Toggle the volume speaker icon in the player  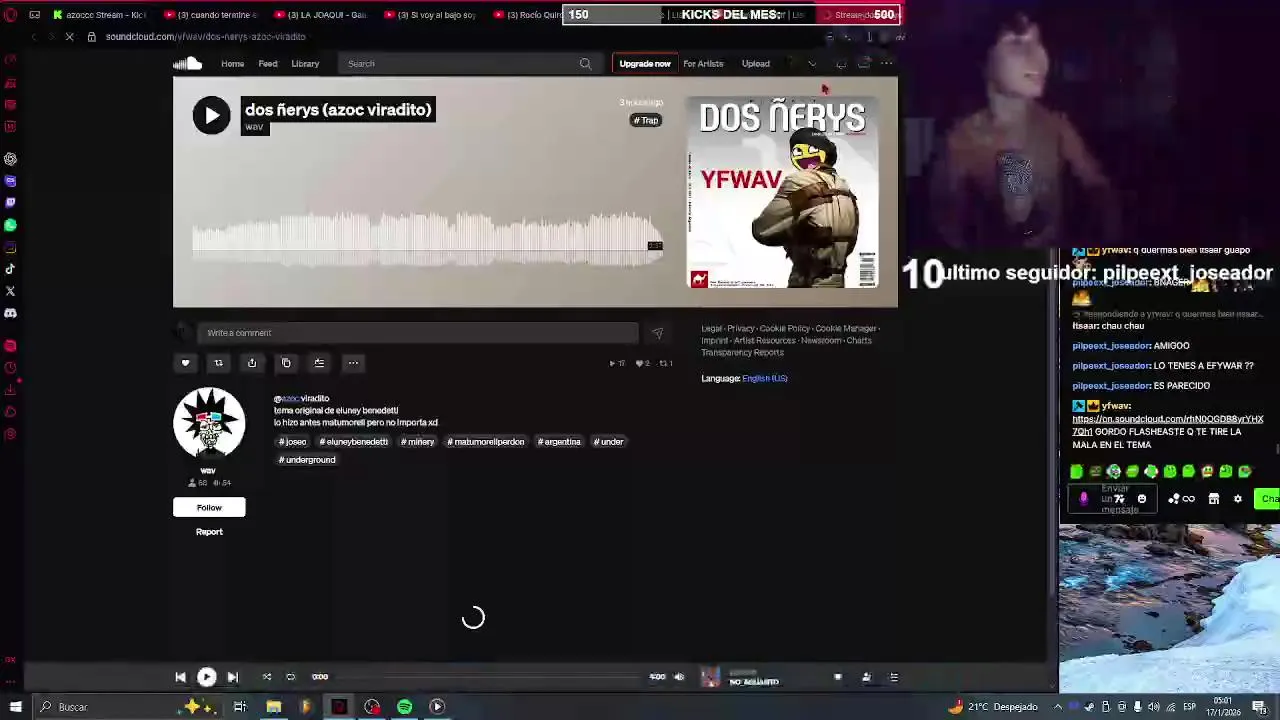tap(679, 677)
